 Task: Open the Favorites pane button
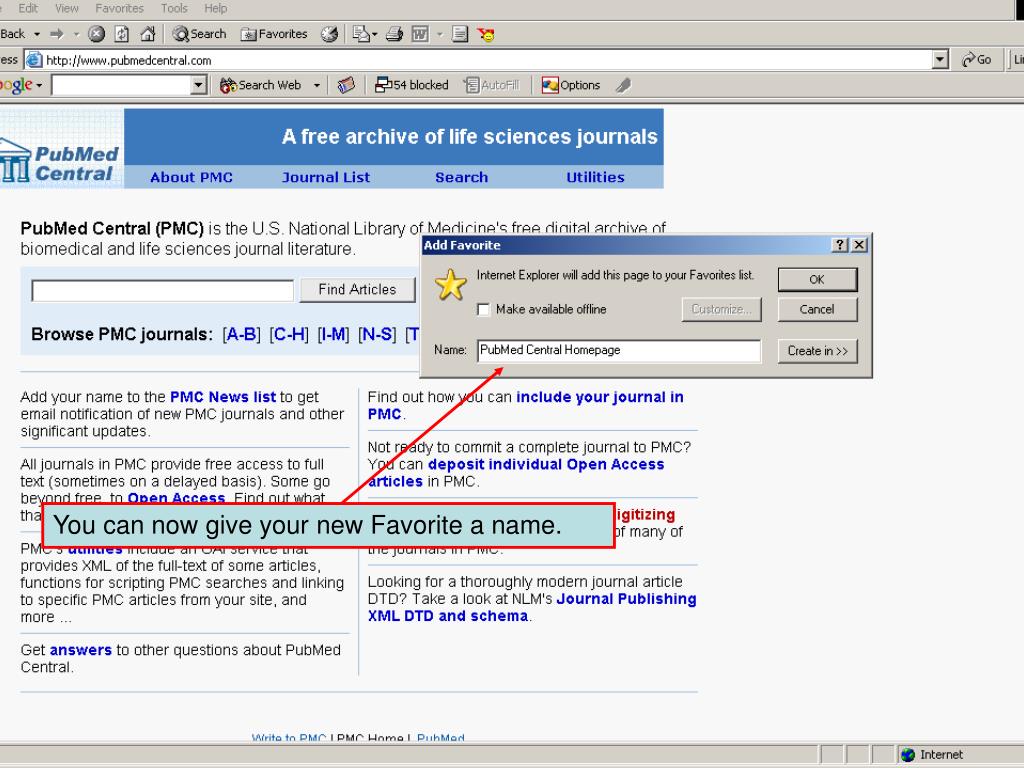click(x=274, y=34)
